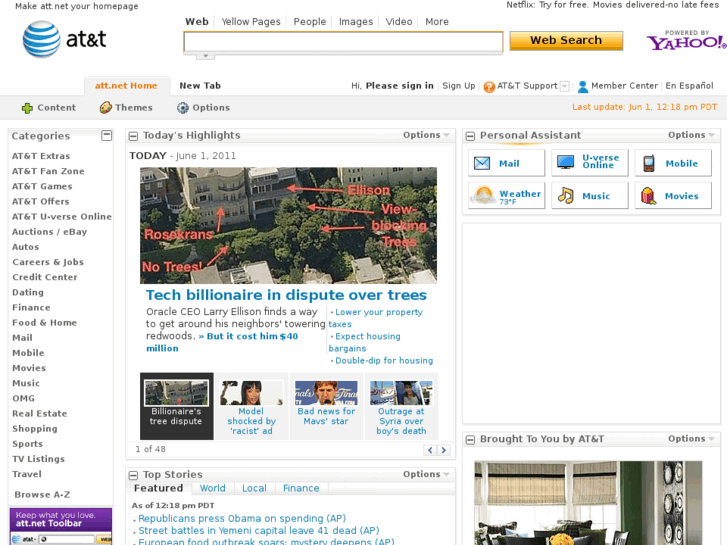
Task: Click the green plus Content icon
Action: 27,108
